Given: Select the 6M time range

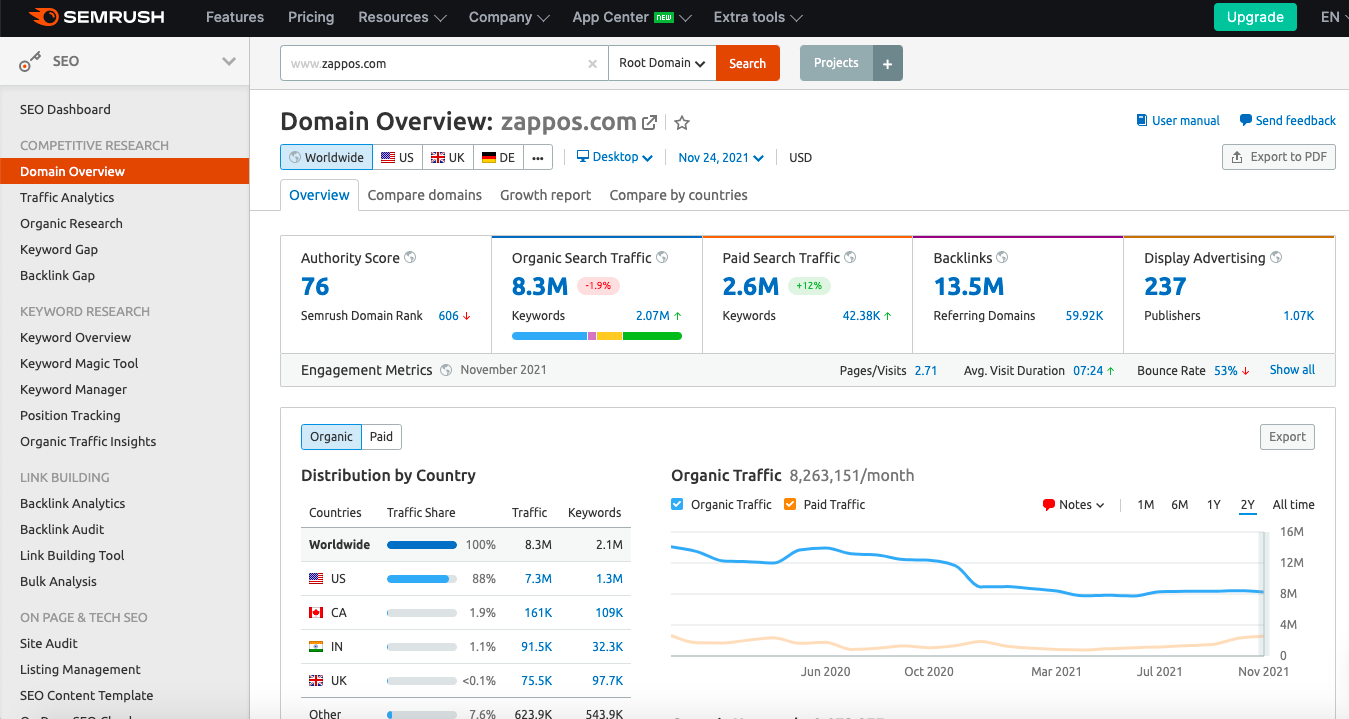Looking at the screenshot, I should (x=1180, y=505).
